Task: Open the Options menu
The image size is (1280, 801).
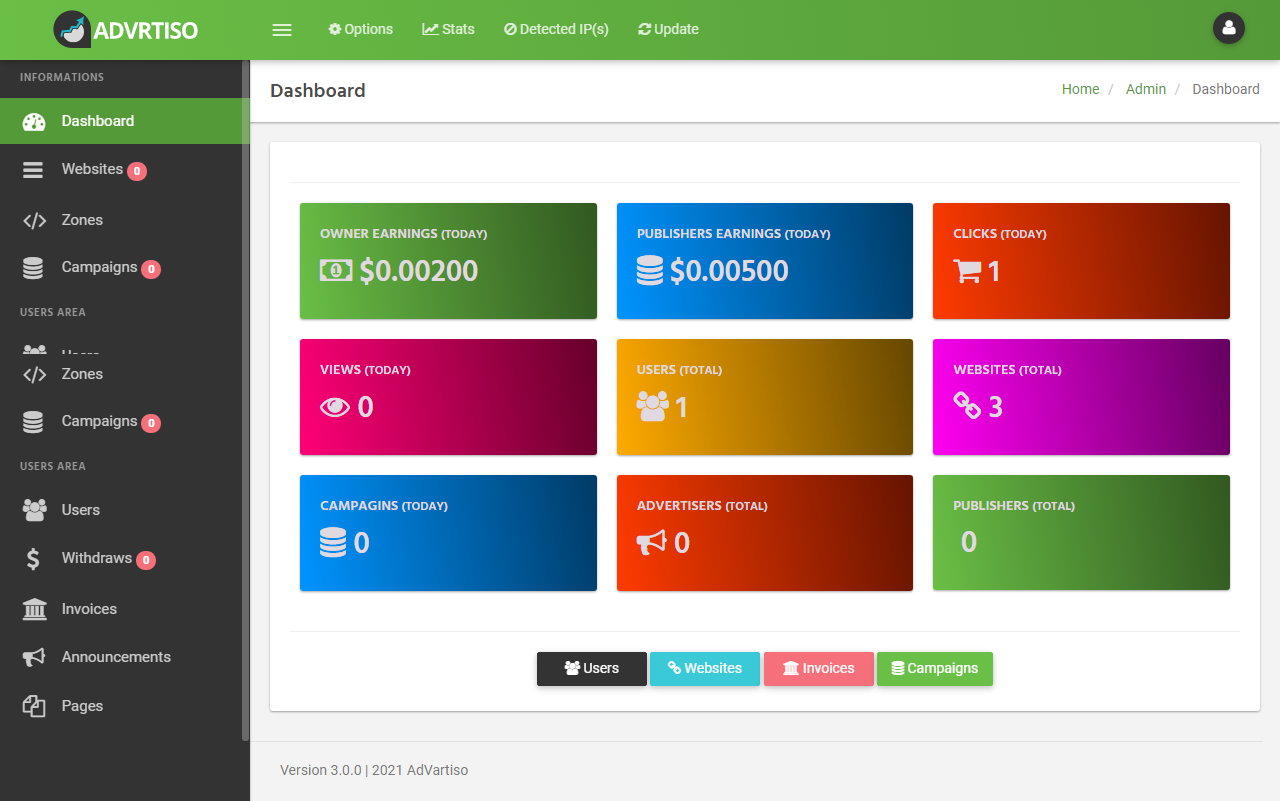Action: point(360,29)
